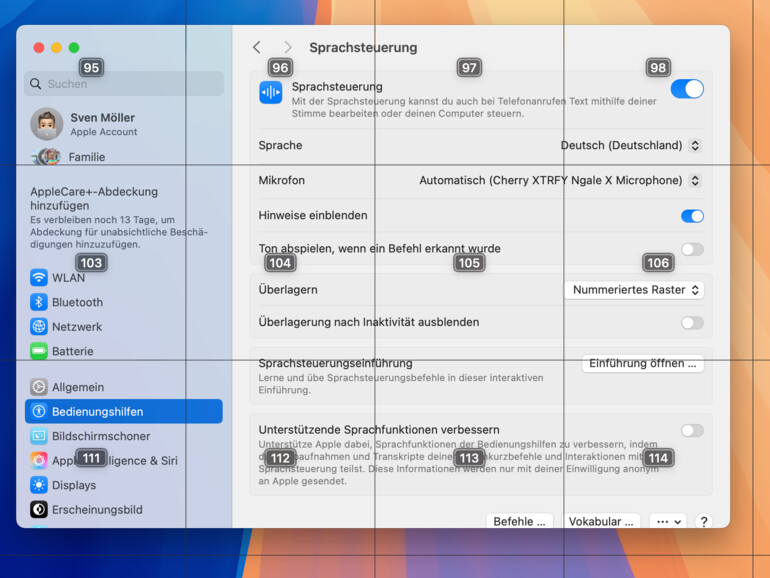The height and width of the screenshot is (578, 770).
Task: Toggle Hinweise einblenden switch
Action: [x=692, y=216]
